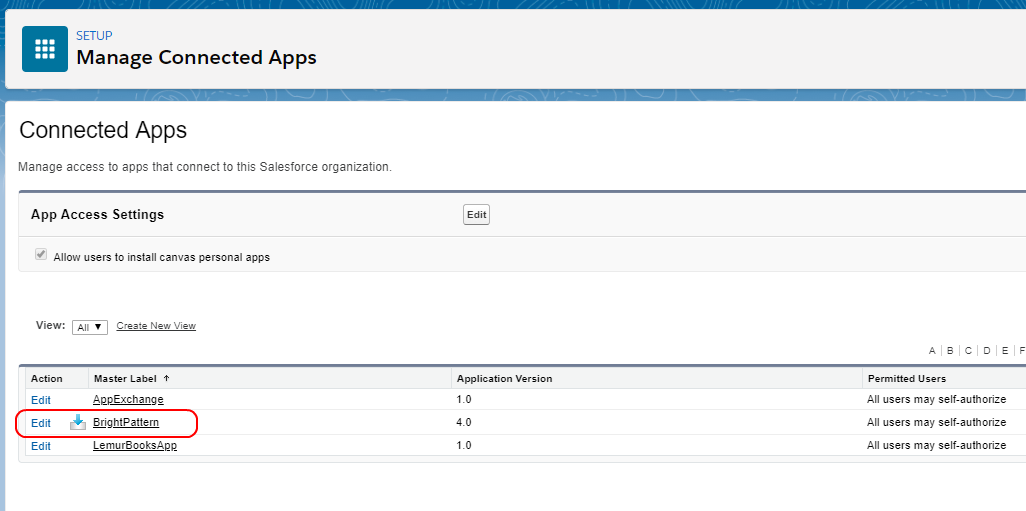
Task: Click the Edit button in App Access Settings
Action: coord(476,215)
